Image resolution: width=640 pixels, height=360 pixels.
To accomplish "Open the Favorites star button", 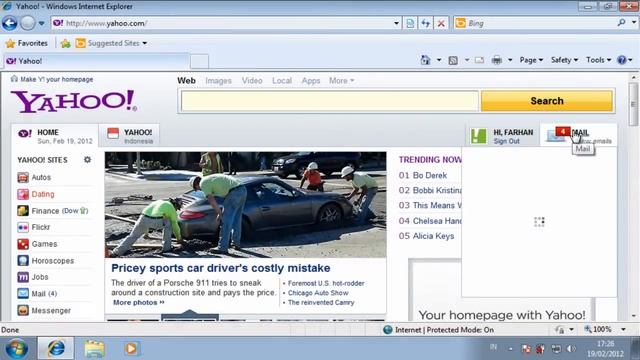I will point(27,43).
